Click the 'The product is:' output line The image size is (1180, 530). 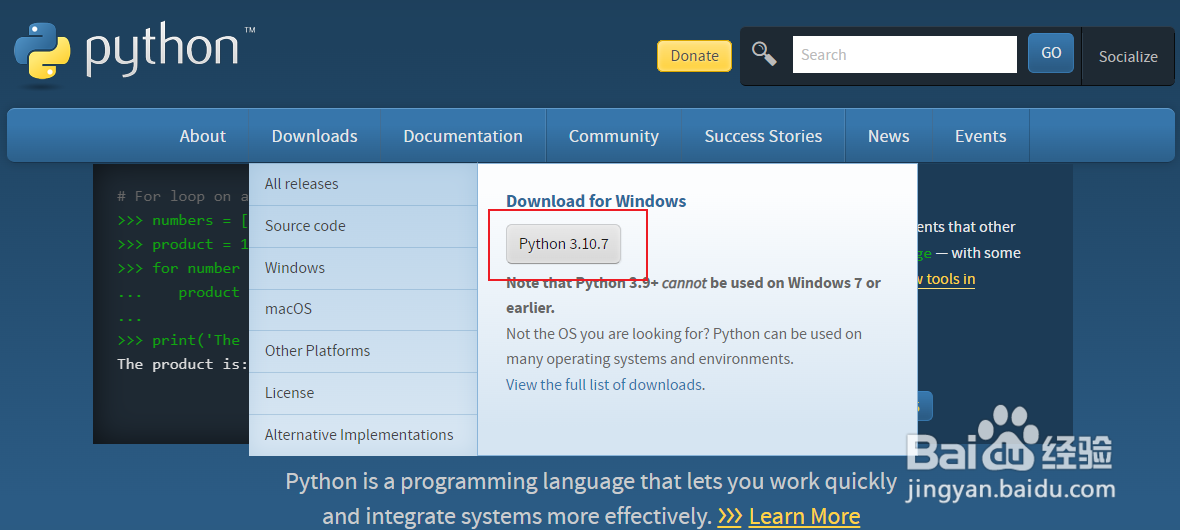click(183, 364)
